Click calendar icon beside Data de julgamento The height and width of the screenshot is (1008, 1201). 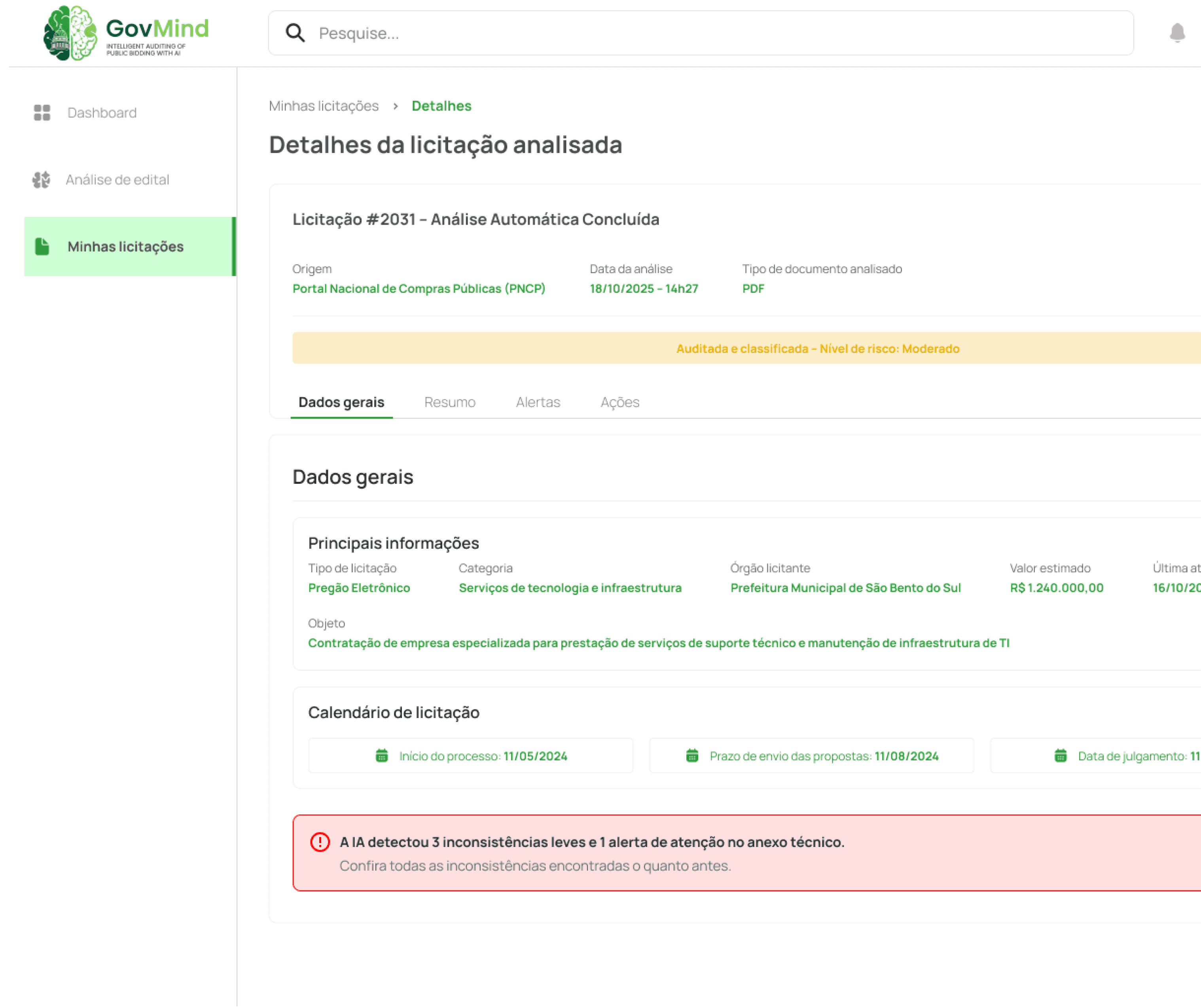[1060, 756]
